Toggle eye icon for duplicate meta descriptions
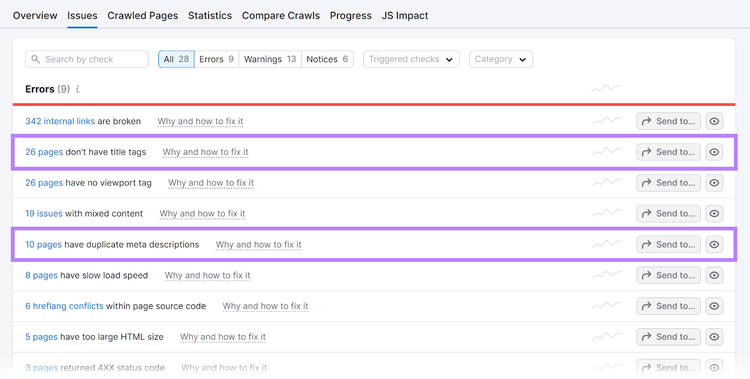 [714, 245]
